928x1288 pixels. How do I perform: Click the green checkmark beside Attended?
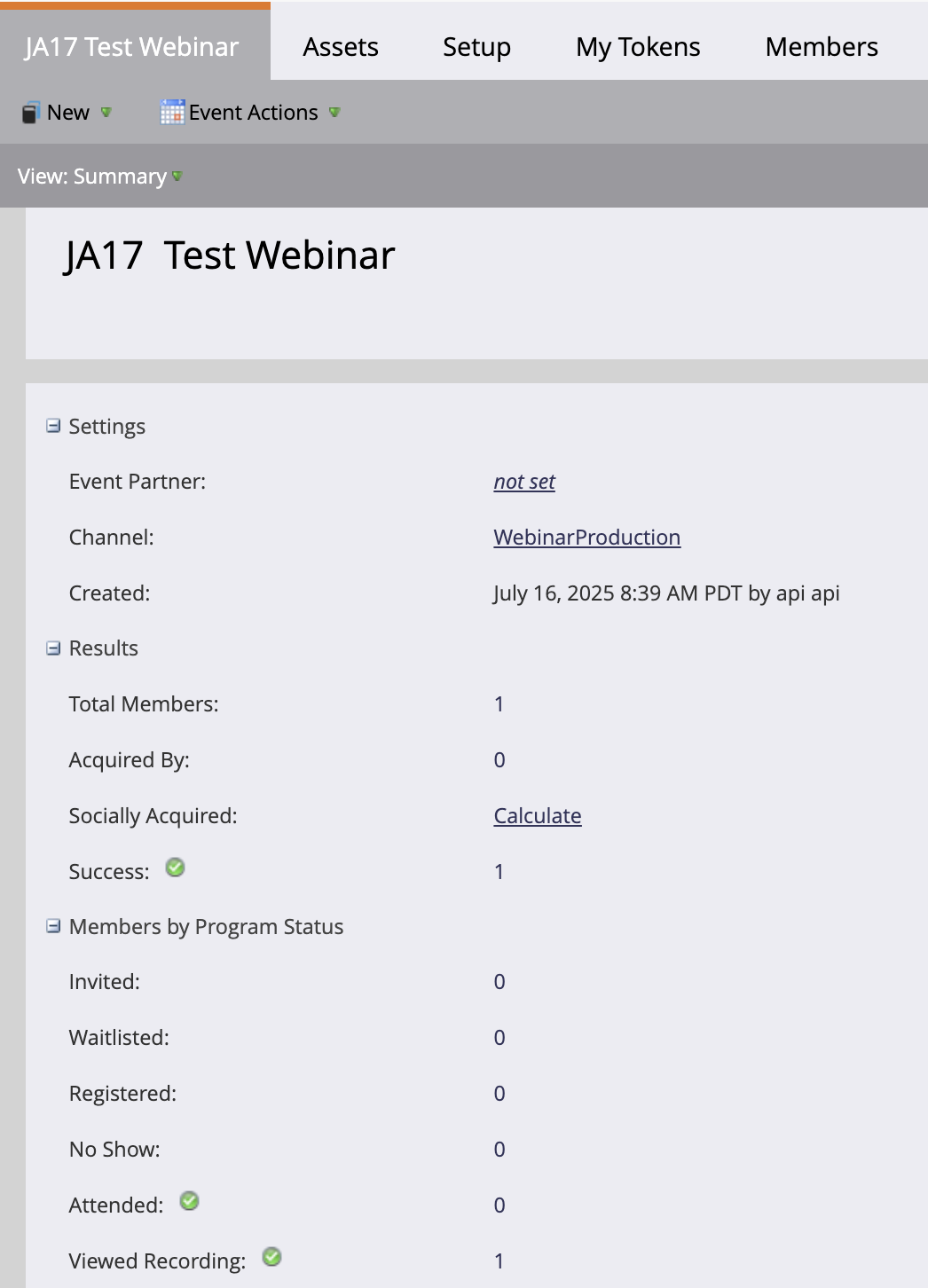(x=189, y=1201)
